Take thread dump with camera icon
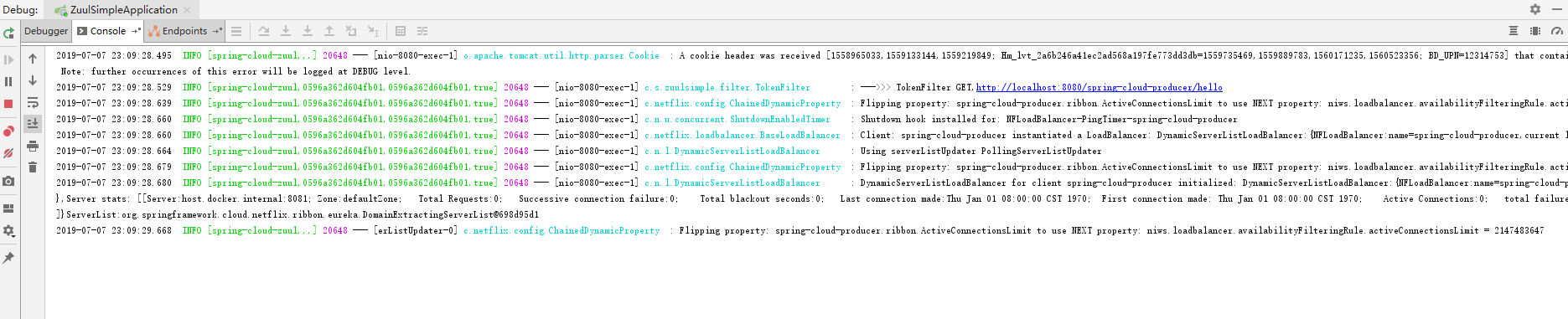 pos(8,181)
